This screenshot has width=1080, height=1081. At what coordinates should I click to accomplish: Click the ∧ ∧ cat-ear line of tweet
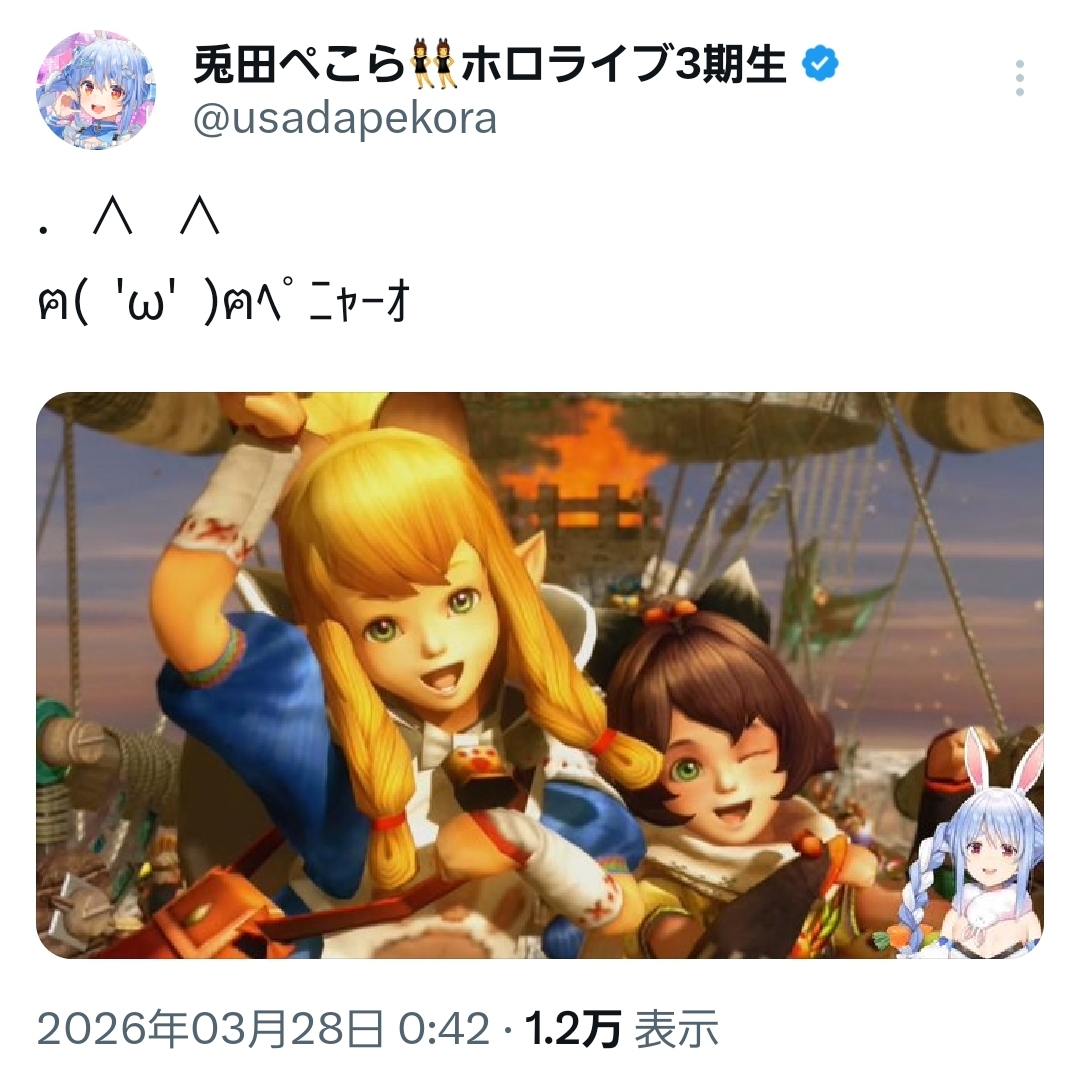[130, 216]
